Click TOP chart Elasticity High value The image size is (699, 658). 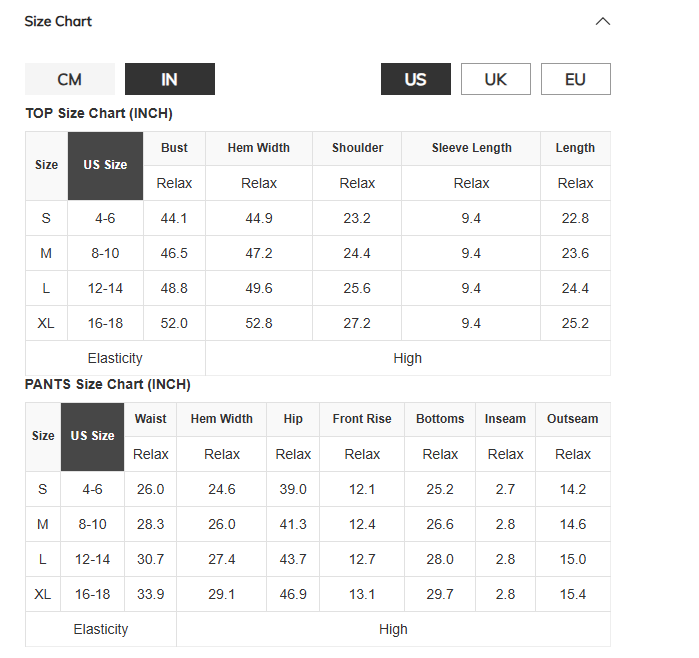pyautogui.click(x=408, y=358)
